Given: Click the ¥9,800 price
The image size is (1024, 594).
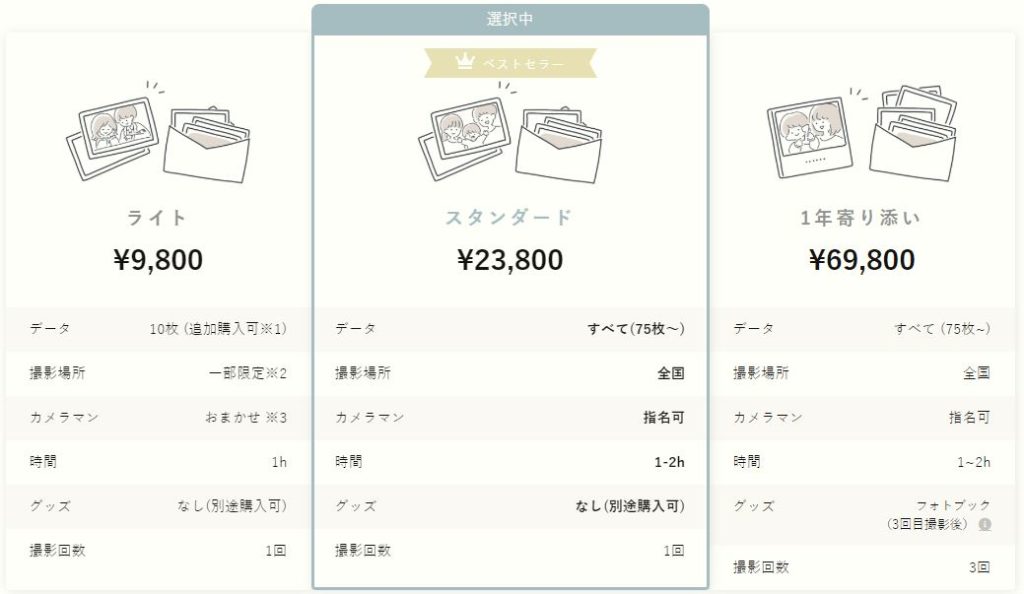Looking at the screenshot, I should tap(158, 260).
